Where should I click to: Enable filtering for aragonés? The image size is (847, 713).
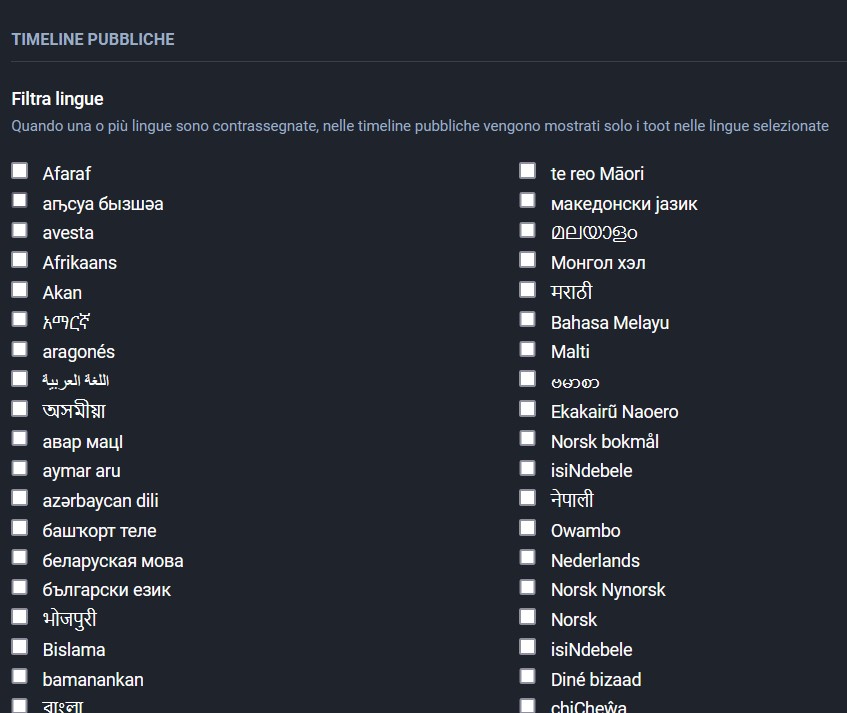point(20,349)
